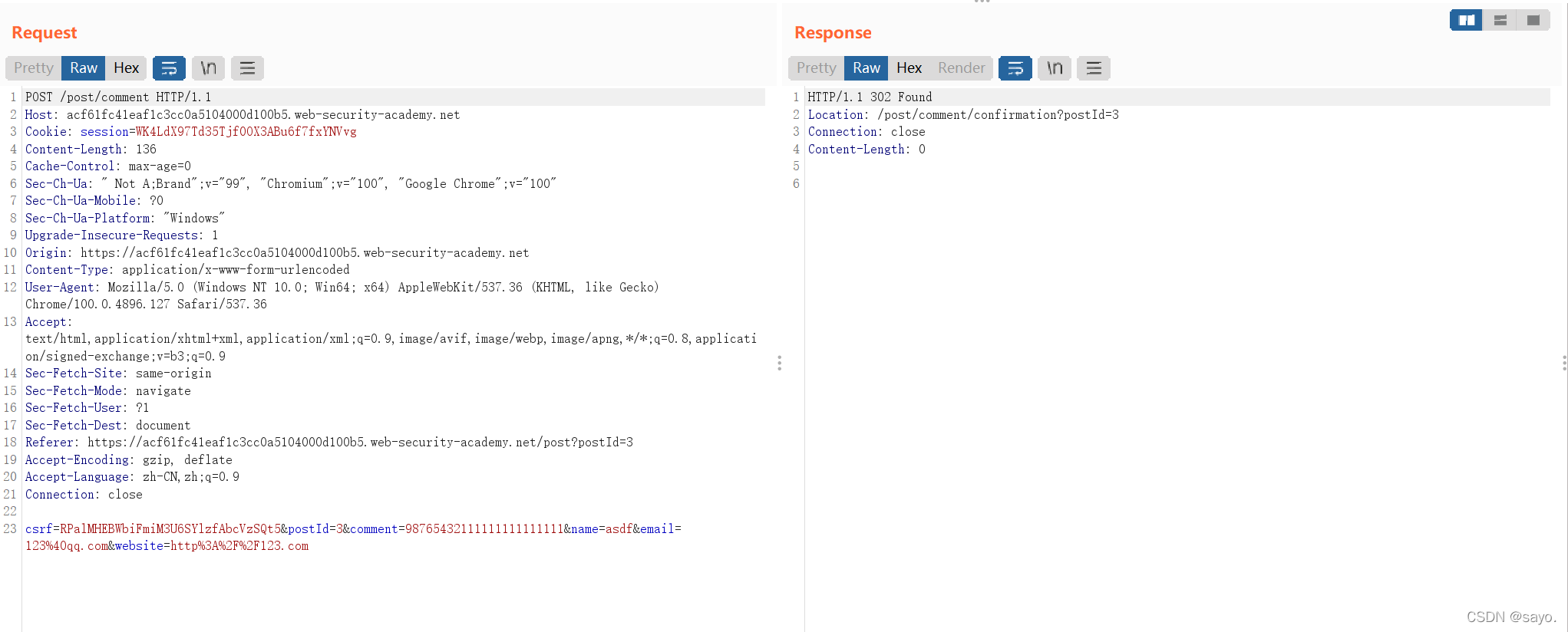Click the Referer header line
Viewport: 1568px width, 632px height.
(329, 443)
